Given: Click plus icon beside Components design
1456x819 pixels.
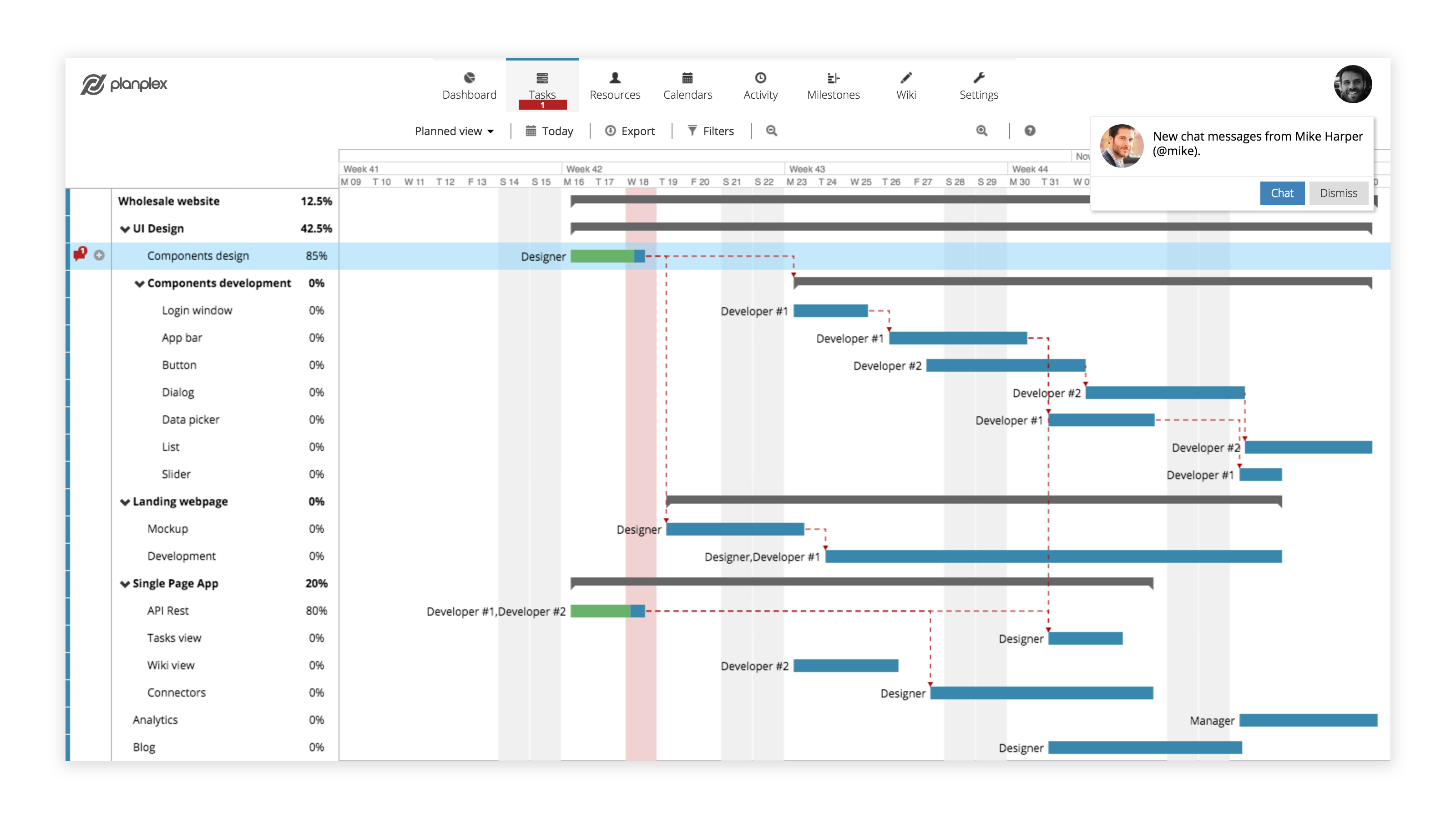Looking at the screenshot, I should click(x=100, y=255).
